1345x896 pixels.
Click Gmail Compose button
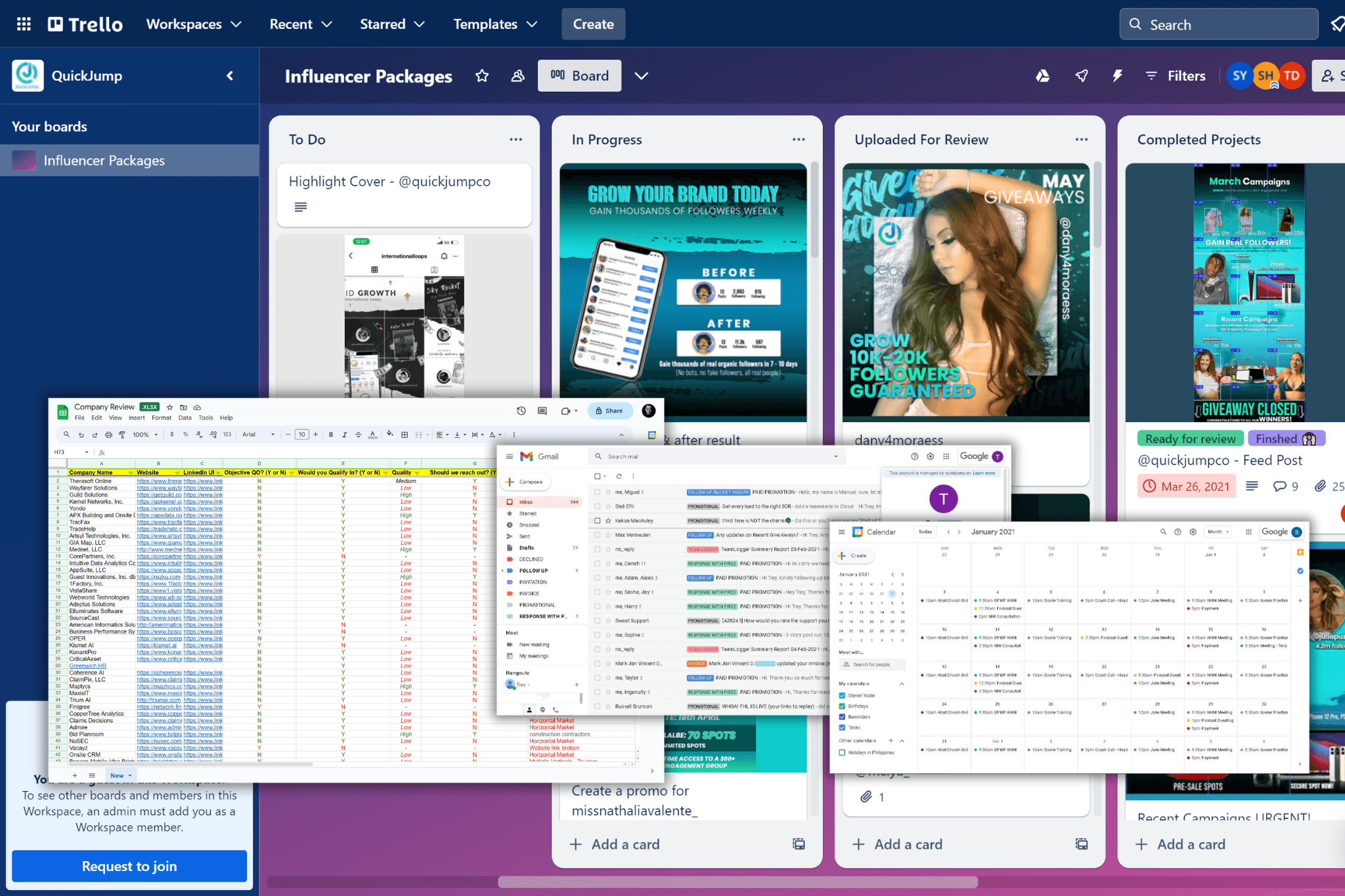[526, 482]
